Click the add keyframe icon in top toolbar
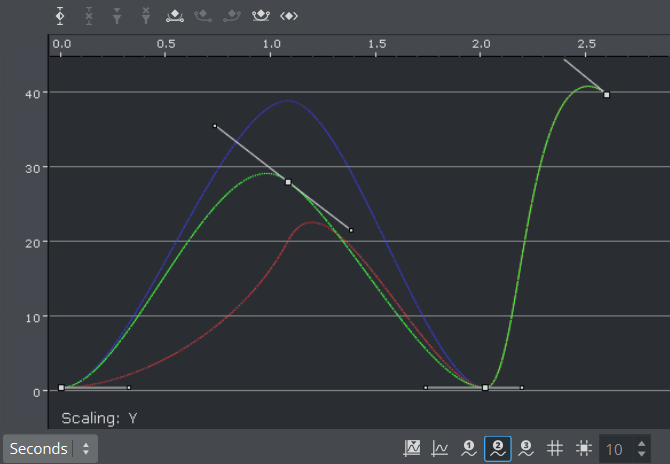670x464 pixels. coord(60,16)
